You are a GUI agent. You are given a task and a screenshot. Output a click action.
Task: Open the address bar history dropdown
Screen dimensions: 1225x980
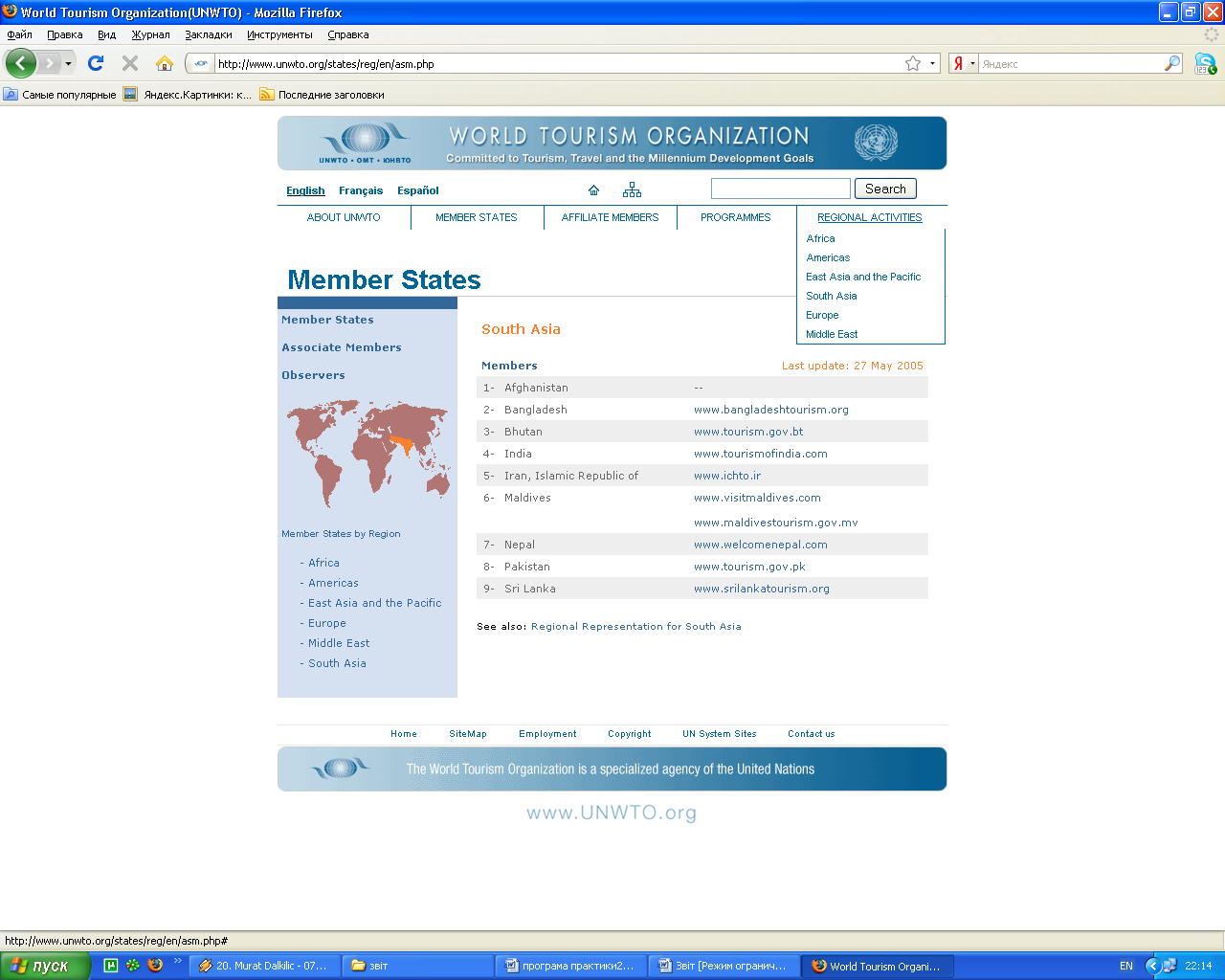tap(932, 64)
